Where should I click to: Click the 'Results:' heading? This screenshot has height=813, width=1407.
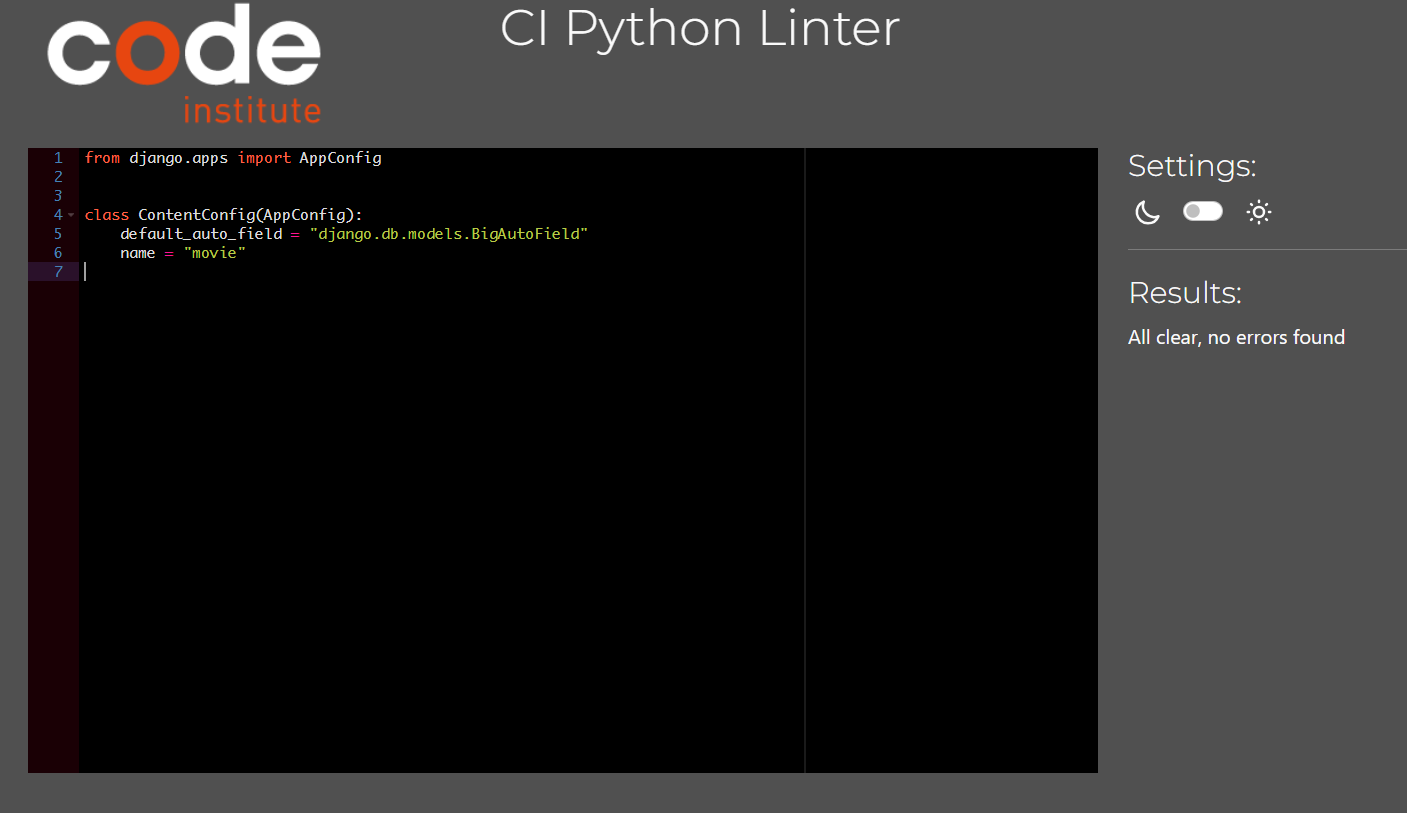(x=1185, y=293)
